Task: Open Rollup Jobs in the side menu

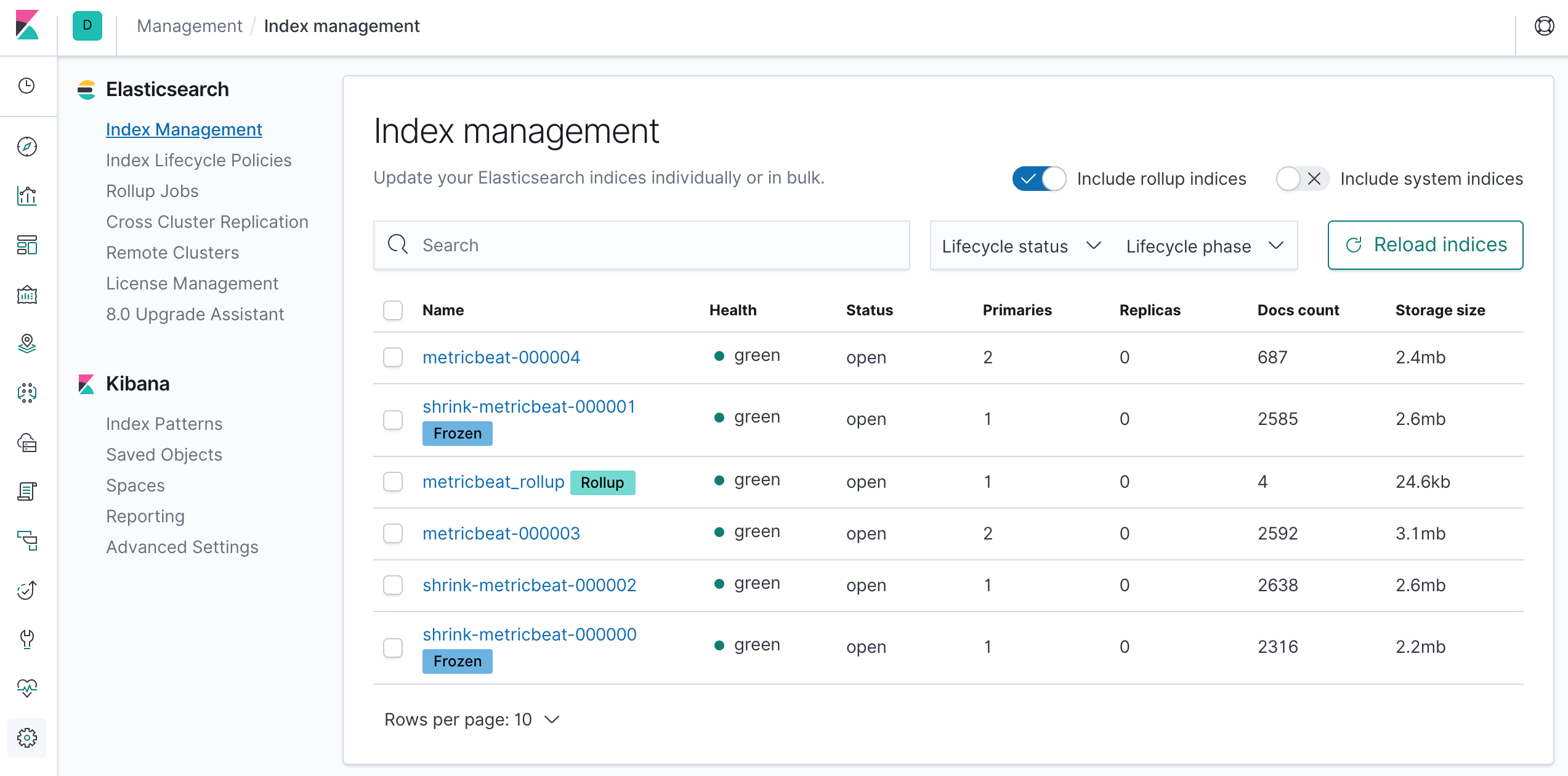Action: pyautogui.click(x=152, y=191)
